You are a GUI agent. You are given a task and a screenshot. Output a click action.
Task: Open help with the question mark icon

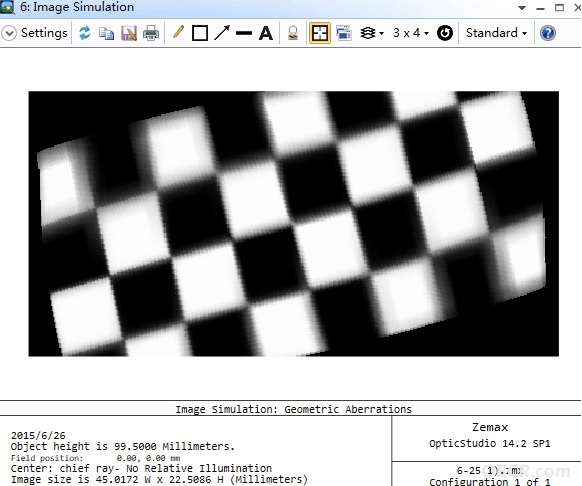548,33
